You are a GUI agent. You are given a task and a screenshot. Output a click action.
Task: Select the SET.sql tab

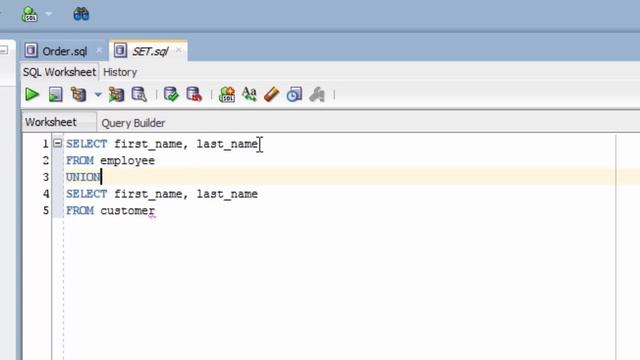(150, 51)
